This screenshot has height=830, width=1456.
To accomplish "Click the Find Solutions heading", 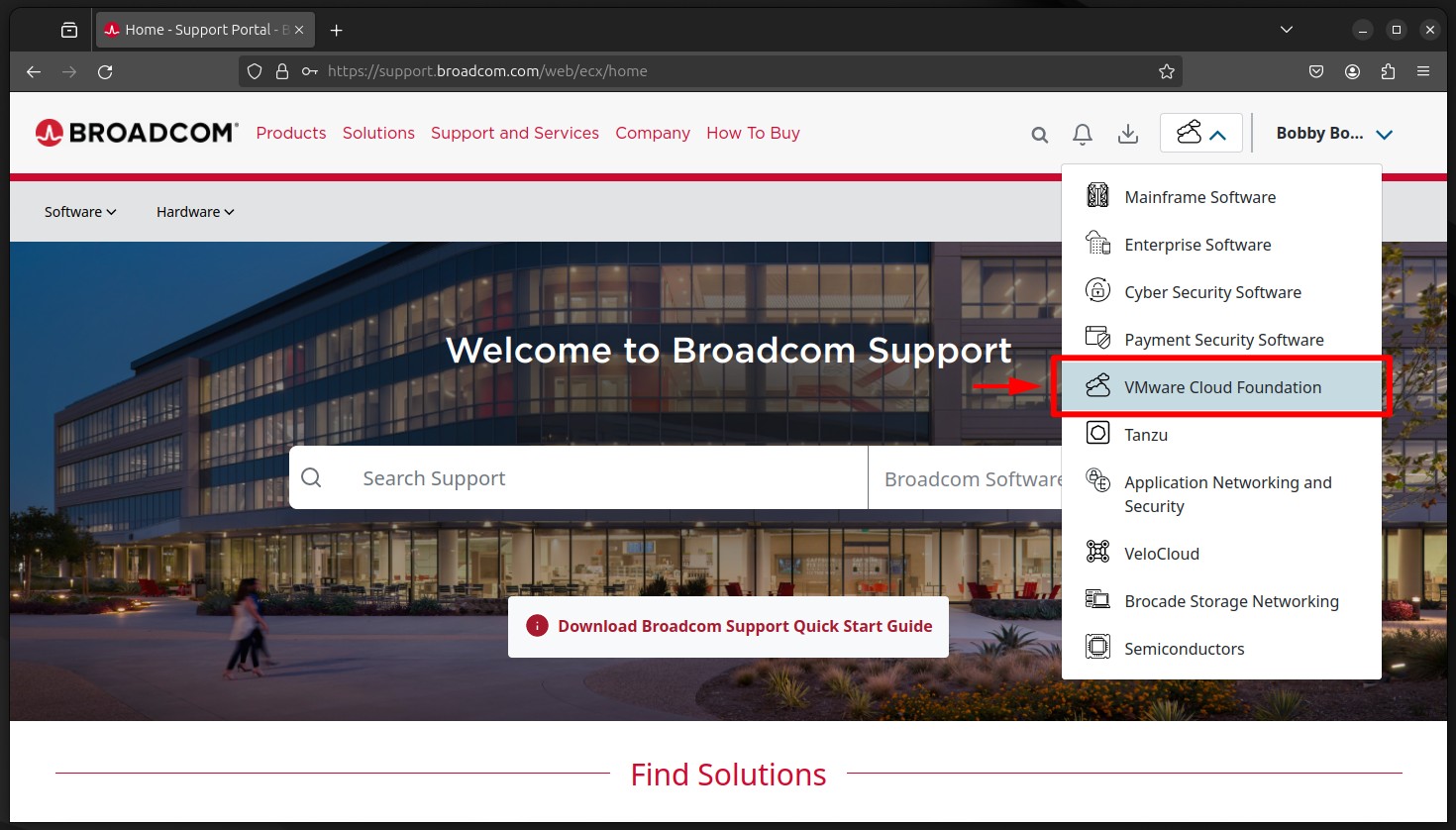I will click(728, 775).
